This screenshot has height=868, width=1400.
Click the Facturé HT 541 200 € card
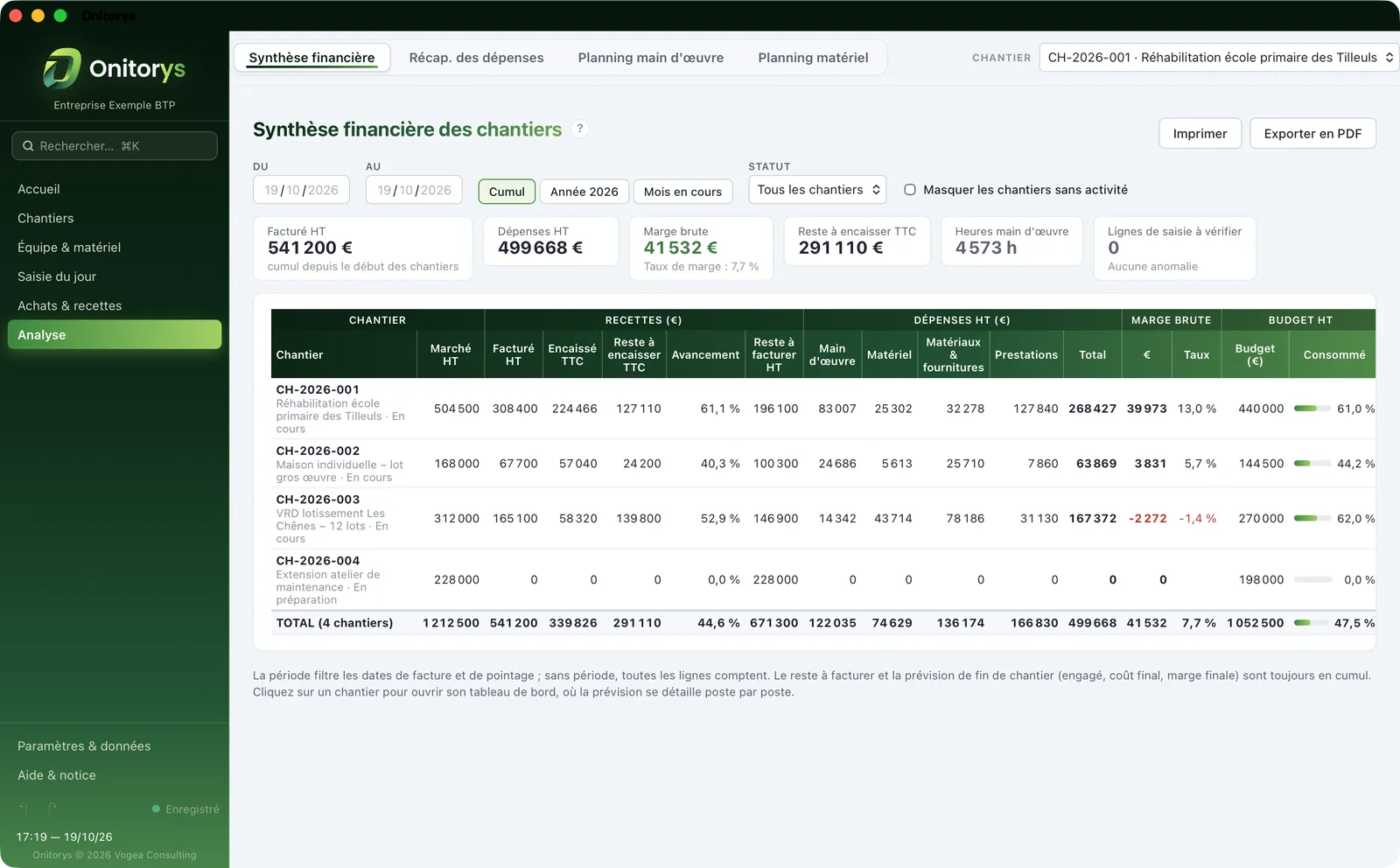(x=363, y=248)
